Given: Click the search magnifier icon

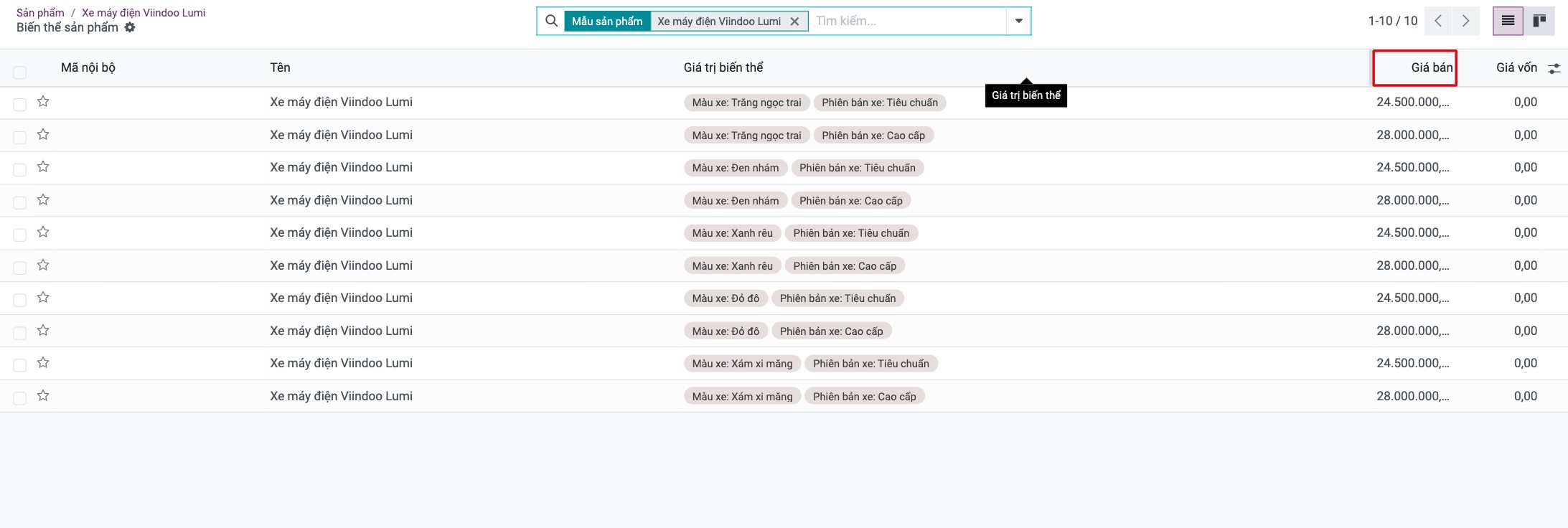Looking at the screenshot, I should (551, 21).
